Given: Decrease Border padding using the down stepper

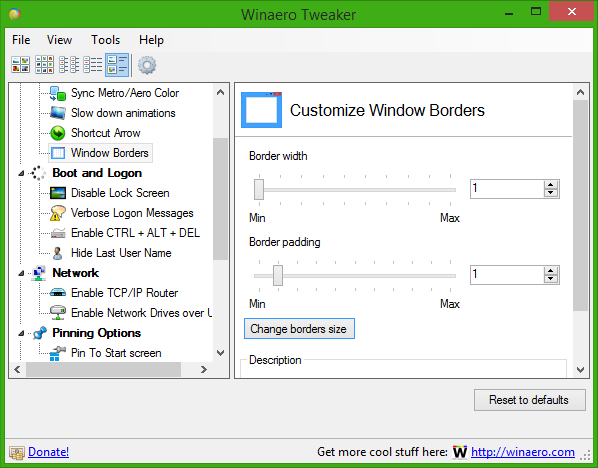Looking at the screenshot, I should pyautogui.click(x=550, y=279).
